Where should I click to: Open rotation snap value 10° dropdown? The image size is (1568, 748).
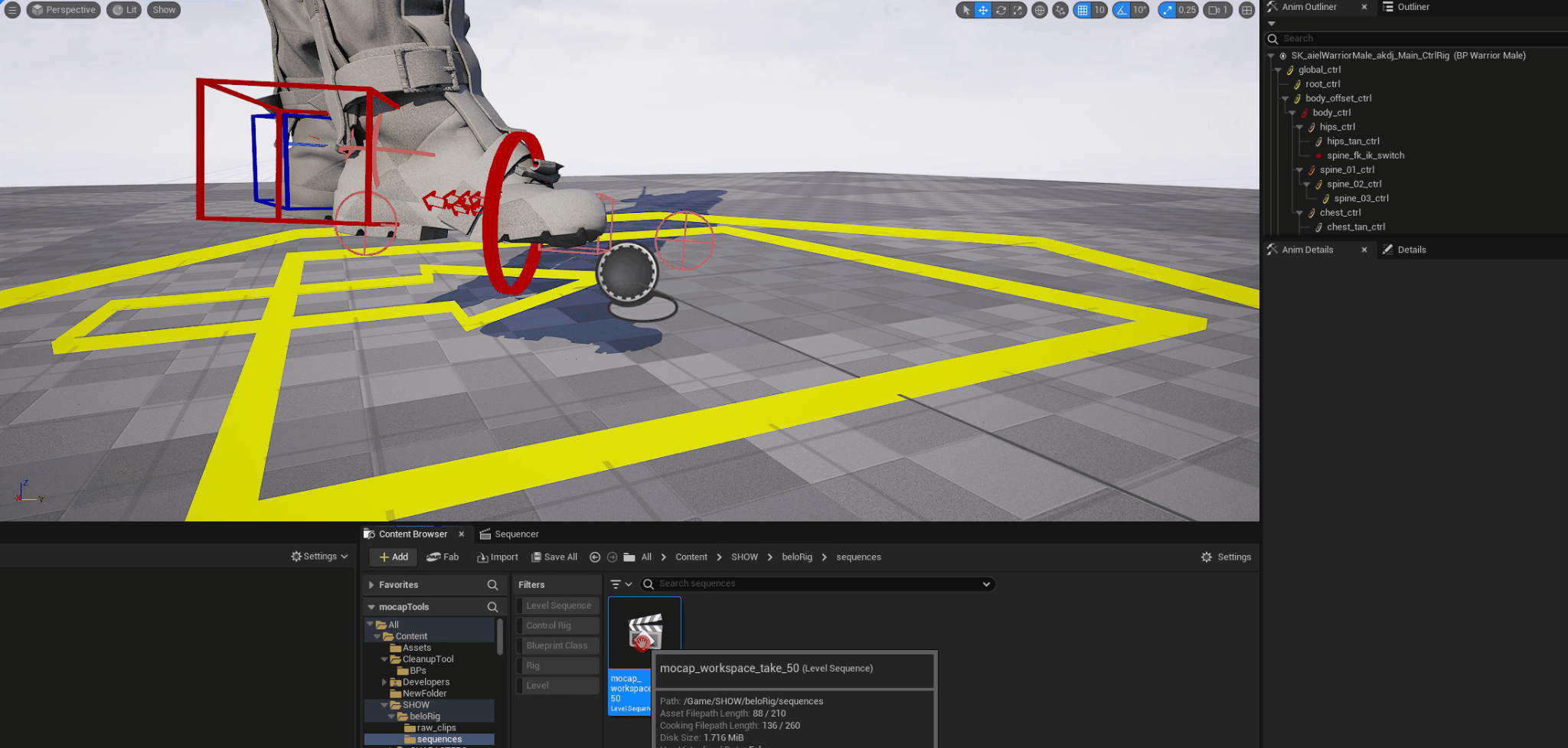(x=1139, y=10)
